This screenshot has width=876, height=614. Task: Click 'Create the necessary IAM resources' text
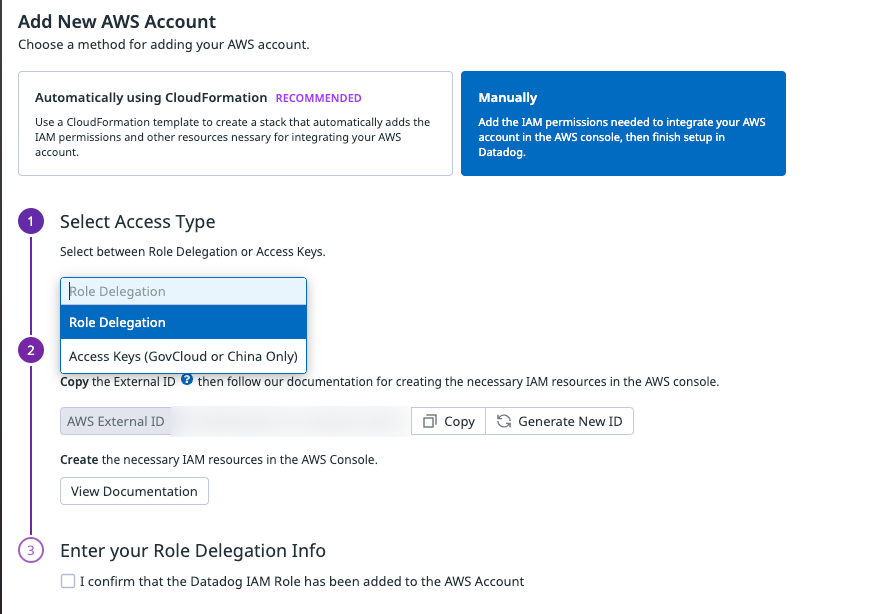point(219,460)
